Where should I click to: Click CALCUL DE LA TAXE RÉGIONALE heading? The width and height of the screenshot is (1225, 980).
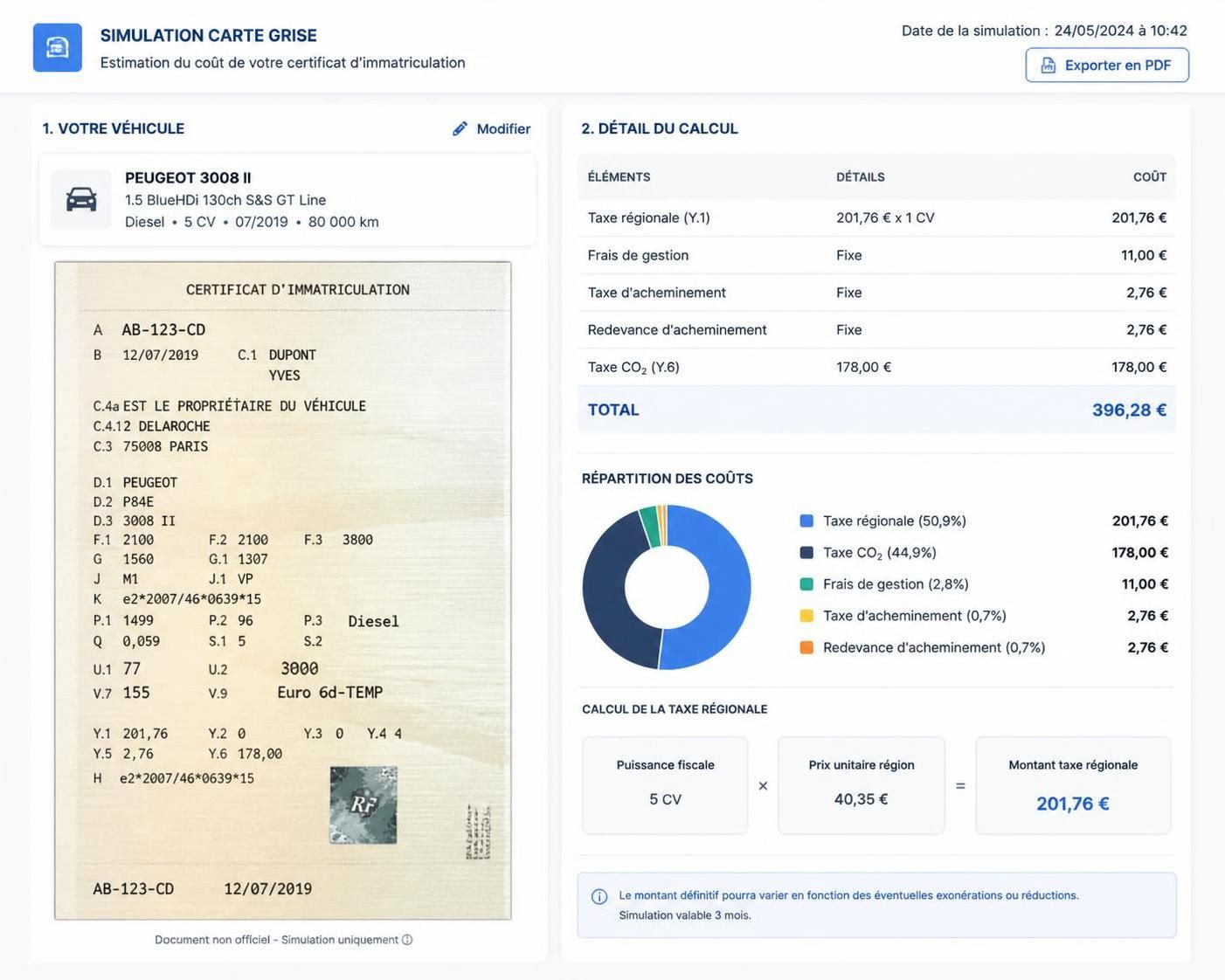(675, 709)
